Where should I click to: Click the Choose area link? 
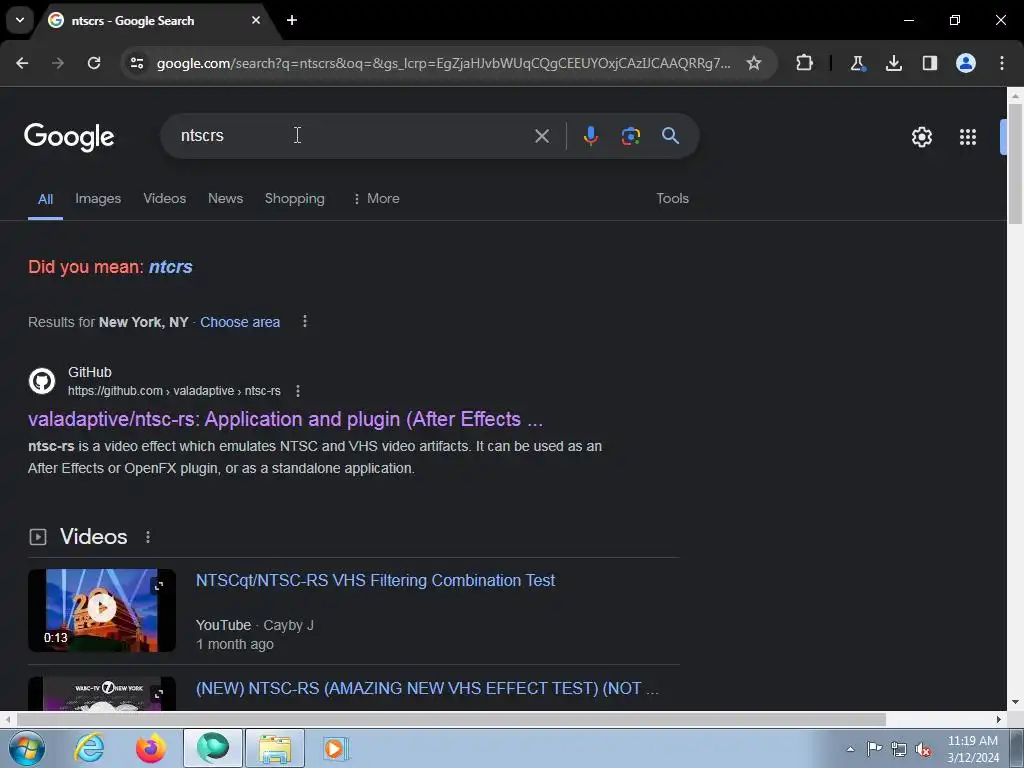coord(240,322)
